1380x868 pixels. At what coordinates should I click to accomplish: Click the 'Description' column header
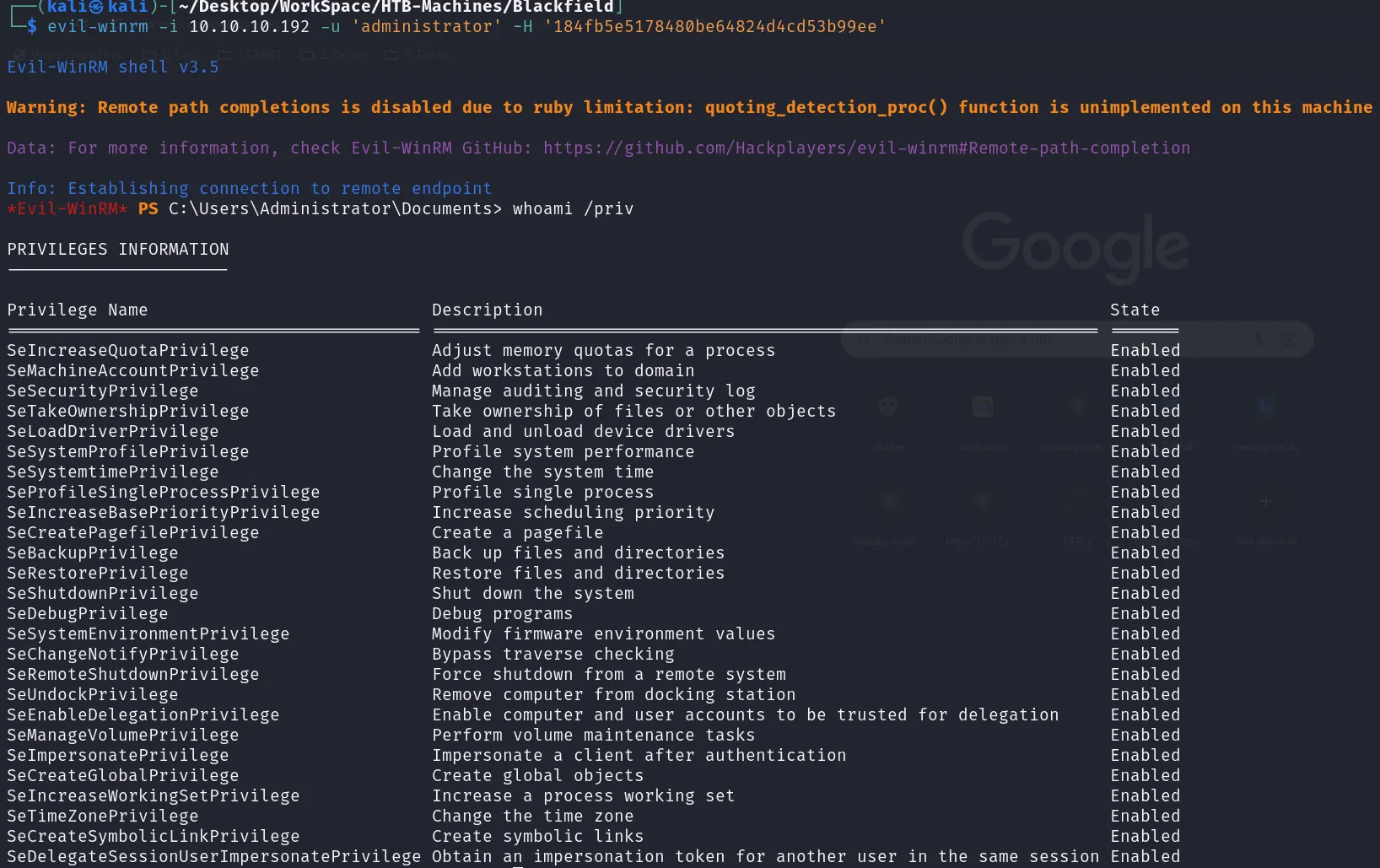coord(487,310)
